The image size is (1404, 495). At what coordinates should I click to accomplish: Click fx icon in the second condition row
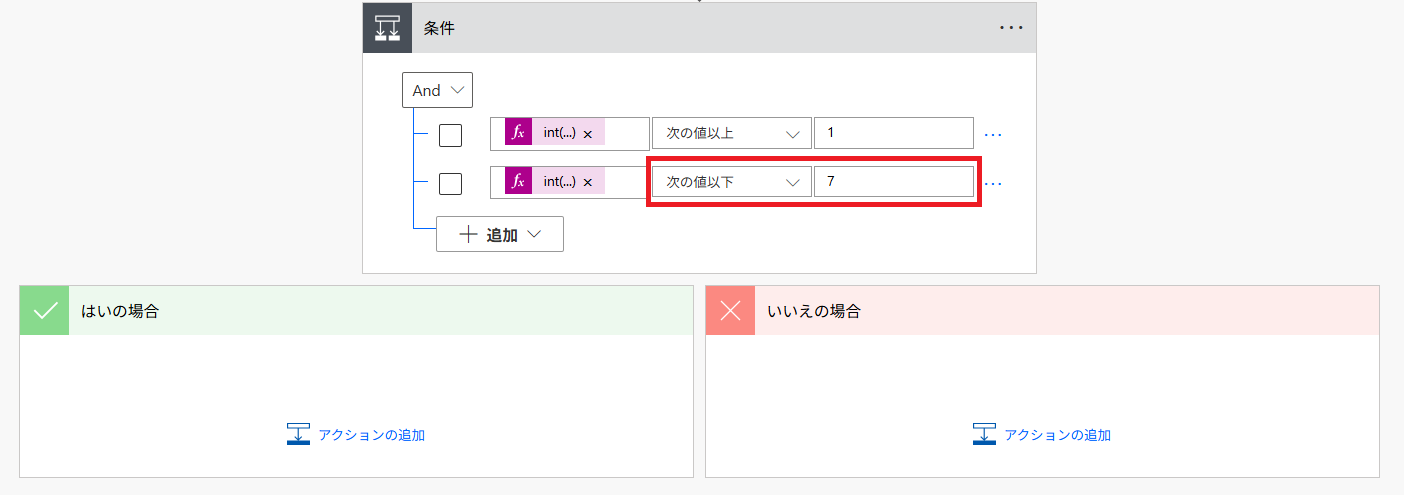coord(518,182)
